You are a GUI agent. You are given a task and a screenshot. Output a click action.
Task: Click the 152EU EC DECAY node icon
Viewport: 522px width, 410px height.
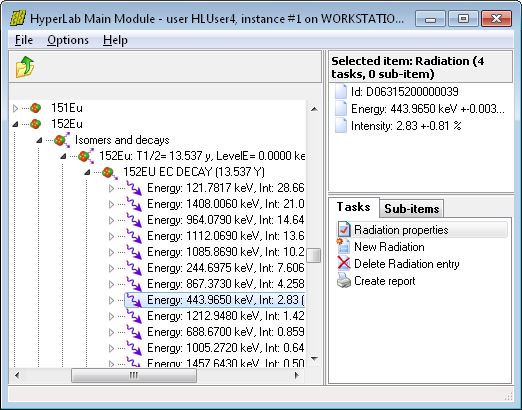pyautogui.click(x=110, y=172)
